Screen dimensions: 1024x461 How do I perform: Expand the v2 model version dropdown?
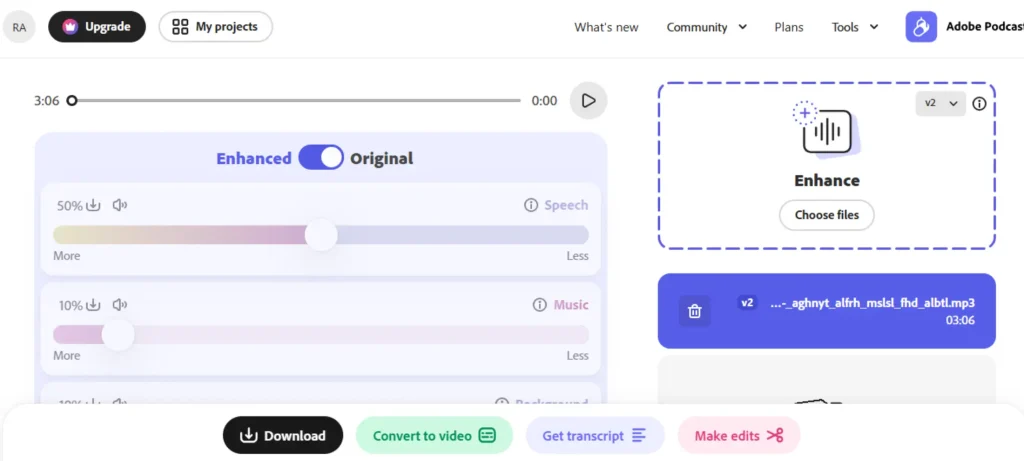(940, 103)
